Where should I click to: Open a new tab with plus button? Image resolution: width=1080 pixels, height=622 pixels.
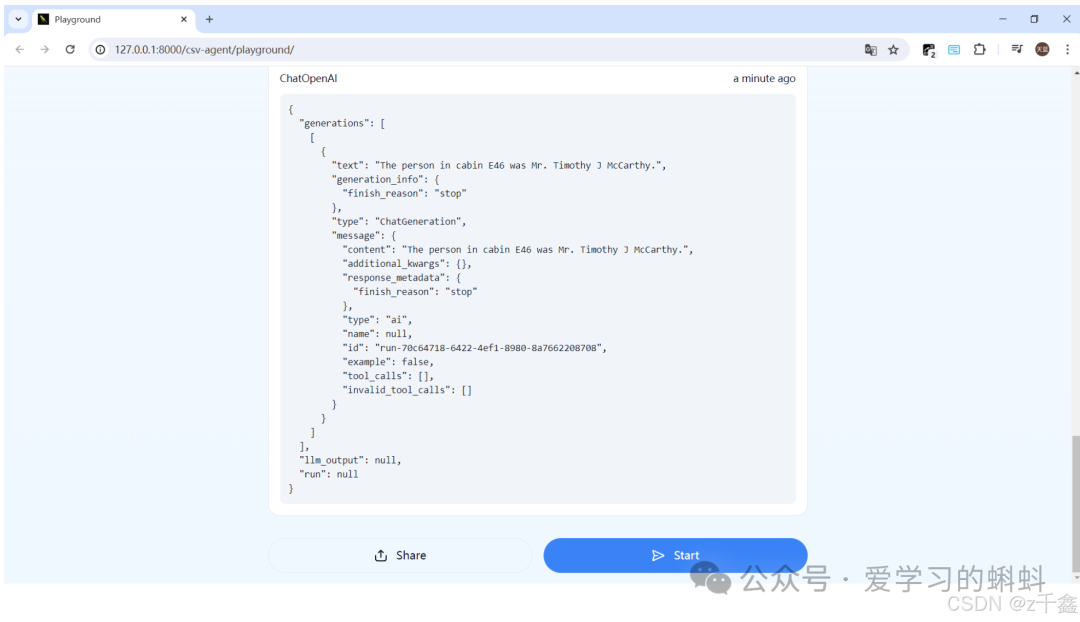click(x=209, y=19)
